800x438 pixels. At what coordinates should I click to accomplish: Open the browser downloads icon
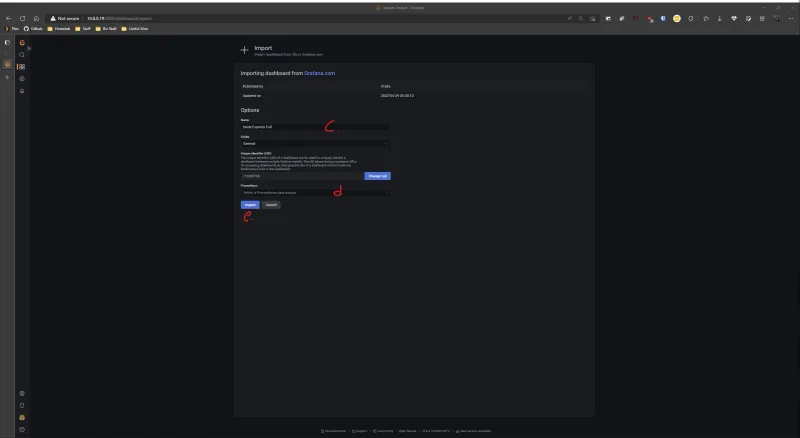pos(719,18)
